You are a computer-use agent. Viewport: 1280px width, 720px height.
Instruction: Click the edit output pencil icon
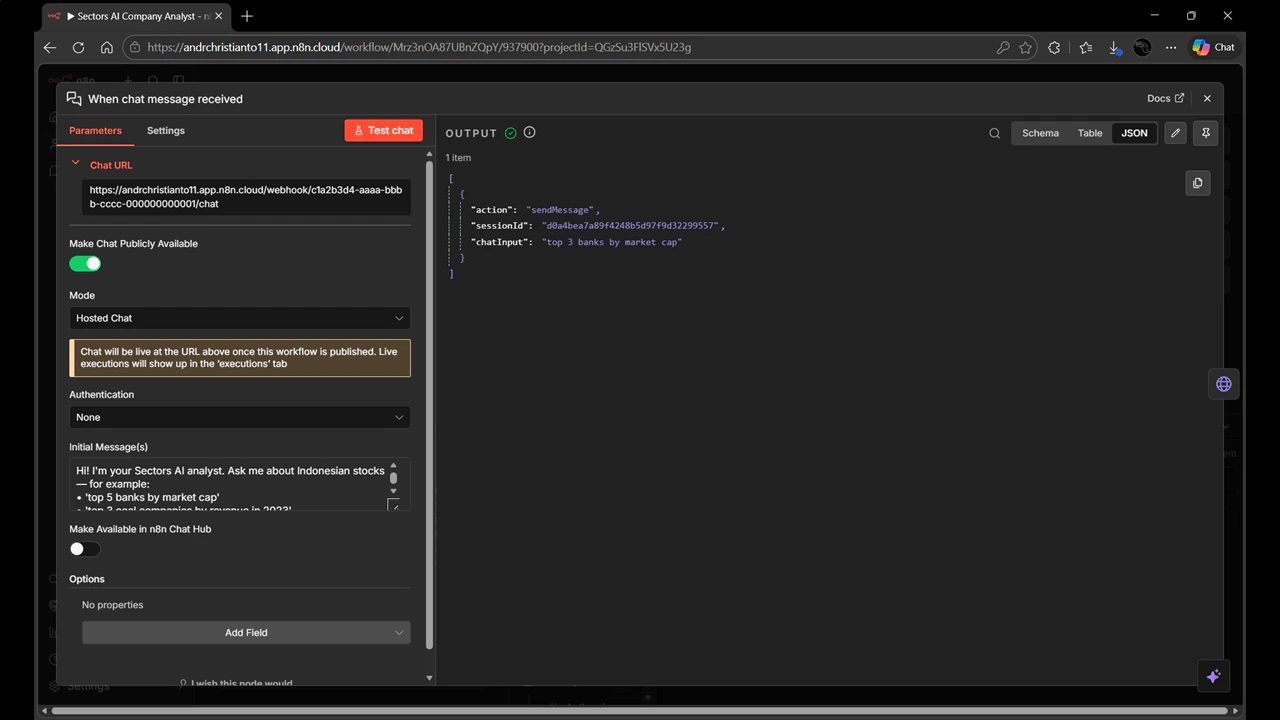[x=1175, y=132]
